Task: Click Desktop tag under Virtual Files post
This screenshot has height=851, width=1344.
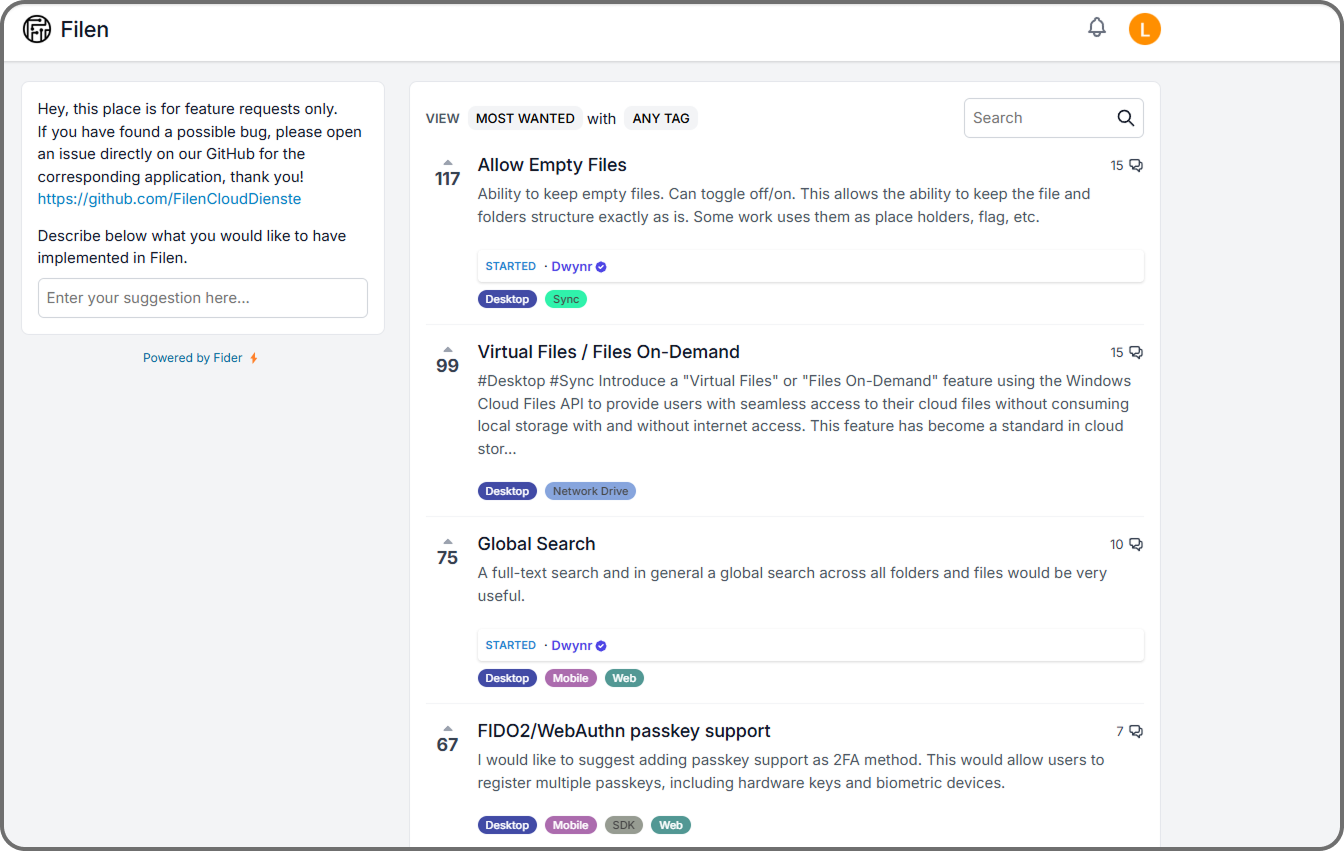Action: [507, 491]
